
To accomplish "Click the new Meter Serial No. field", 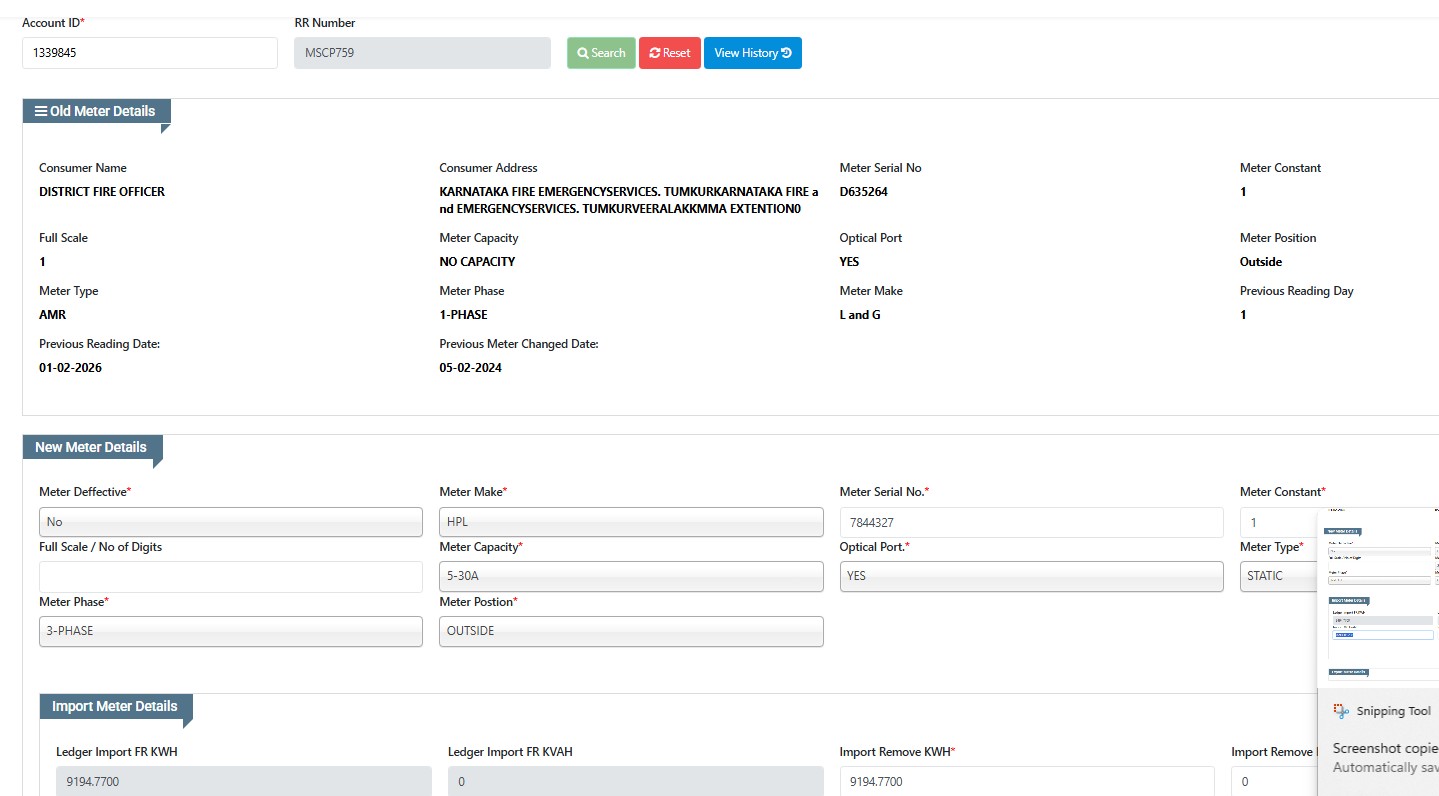I will (x=1031, y=522).
